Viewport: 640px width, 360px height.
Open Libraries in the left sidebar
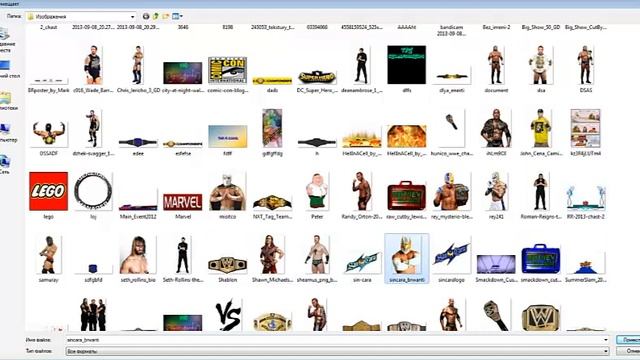pos(7,101)
